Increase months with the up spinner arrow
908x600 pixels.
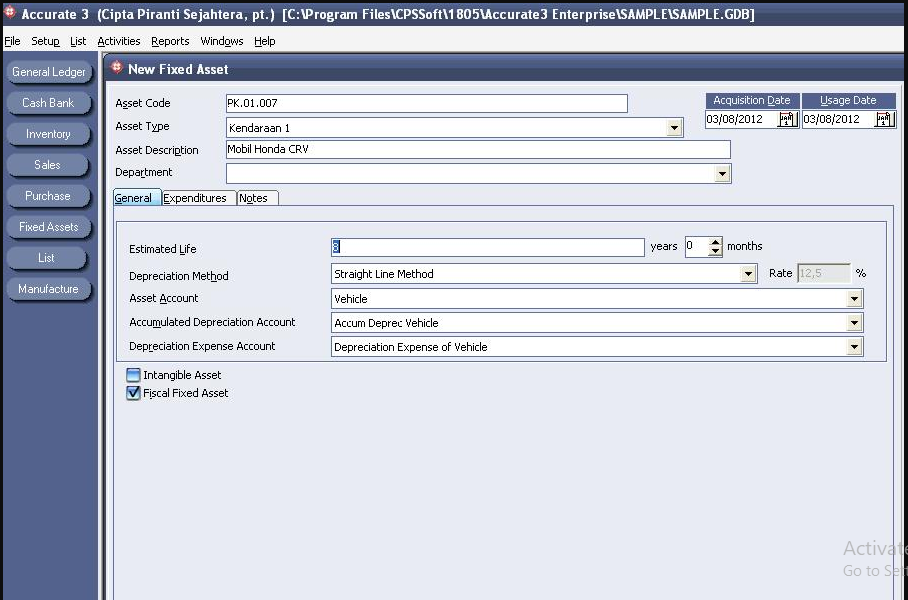tap(715, 242)
